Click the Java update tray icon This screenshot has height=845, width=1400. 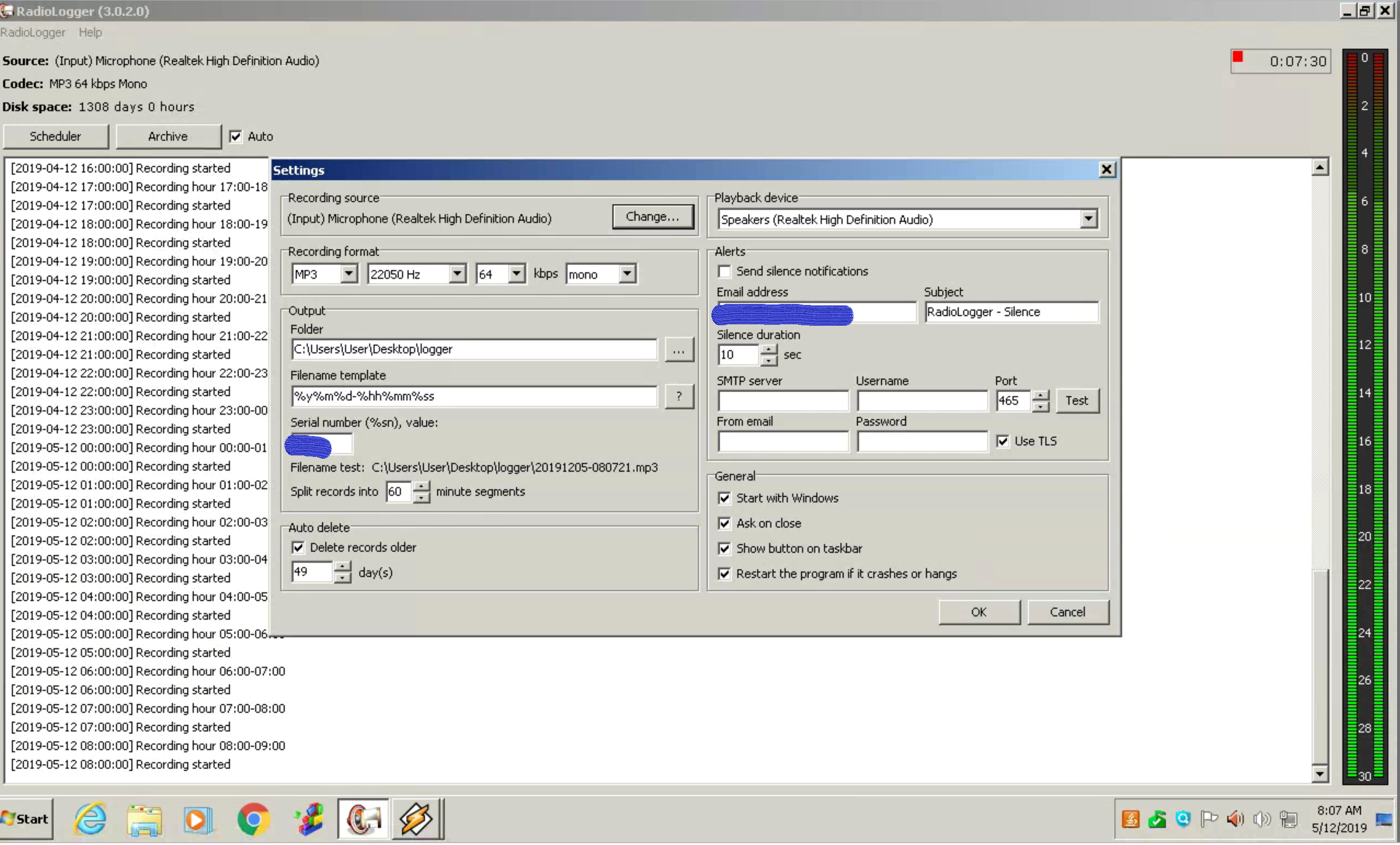(x=1131, y=819)
